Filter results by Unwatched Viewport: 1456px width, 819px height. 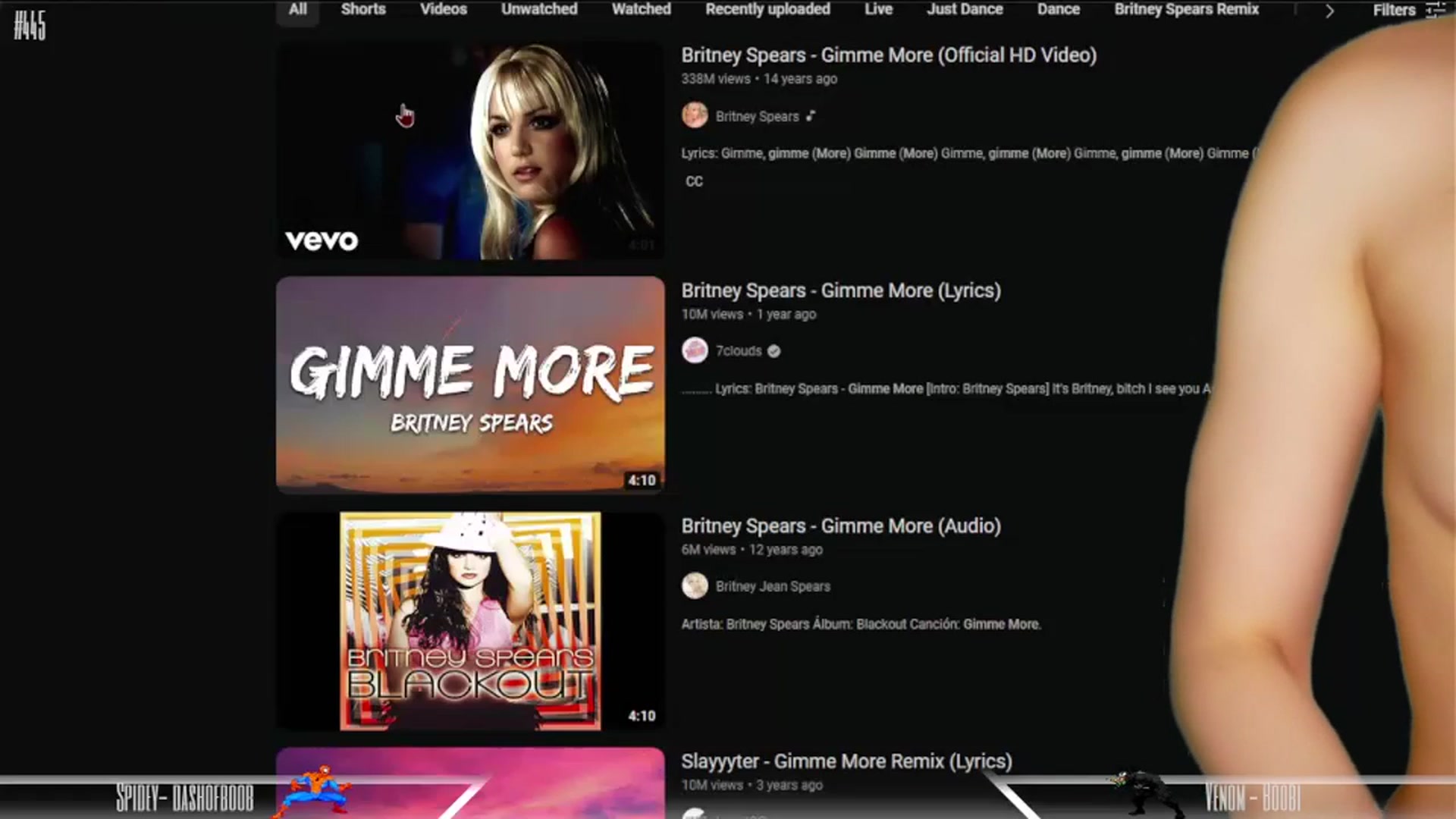pos(539,10)
